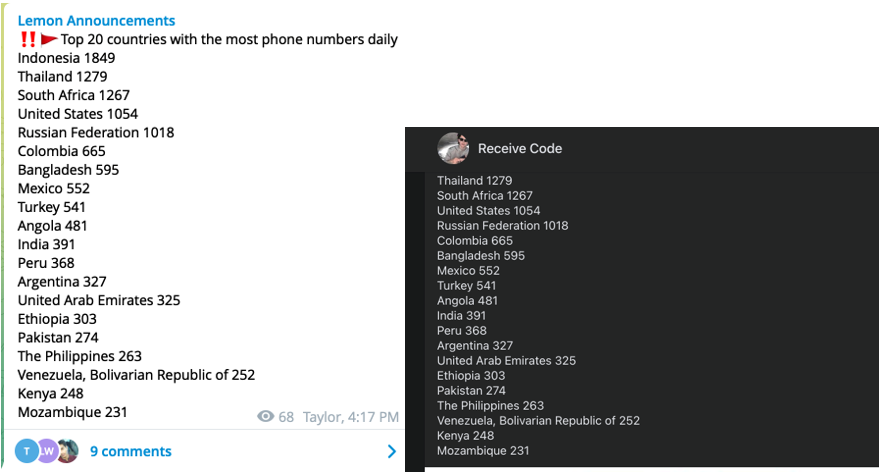Click the Receive Code chat title
Viewport: 881px width, 474px height.
520,148
